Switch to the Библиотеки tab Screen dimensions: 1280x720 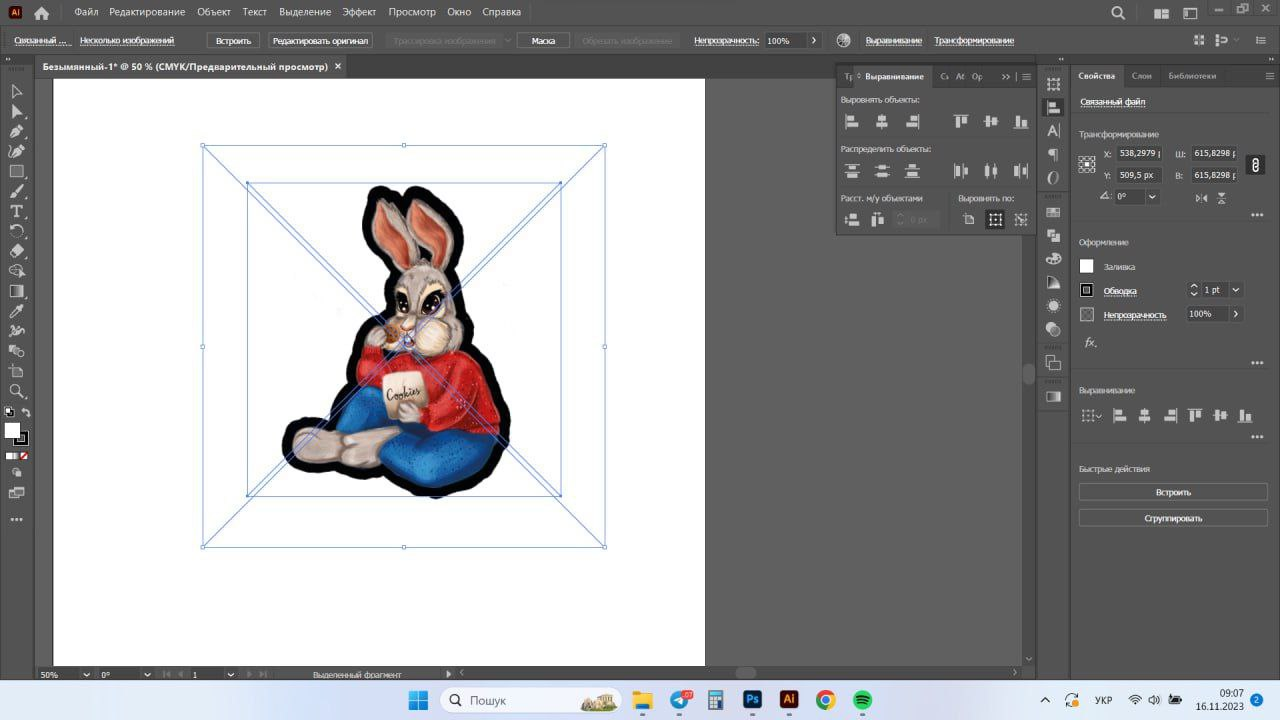tap(1192, 76)
